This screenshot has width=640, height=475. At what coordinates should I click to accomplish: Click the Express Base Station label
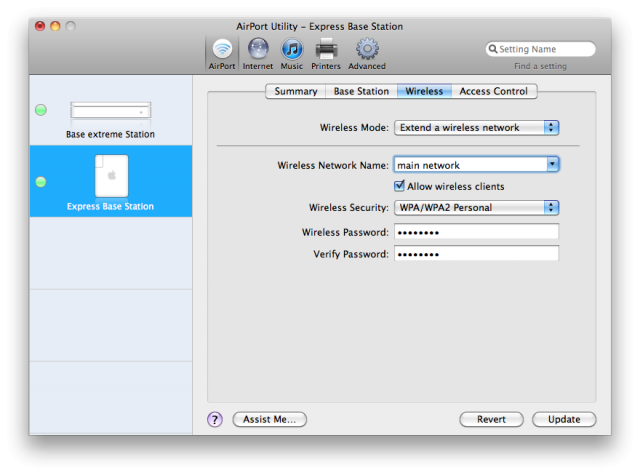click(110, 206)
